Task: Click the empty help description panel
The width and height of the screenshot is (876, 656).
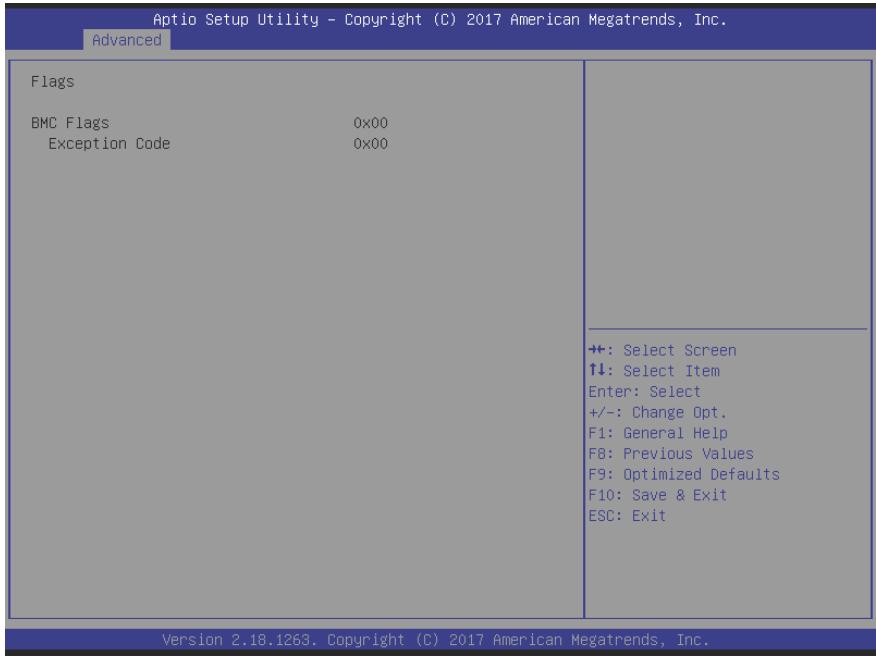Action: 727,194
